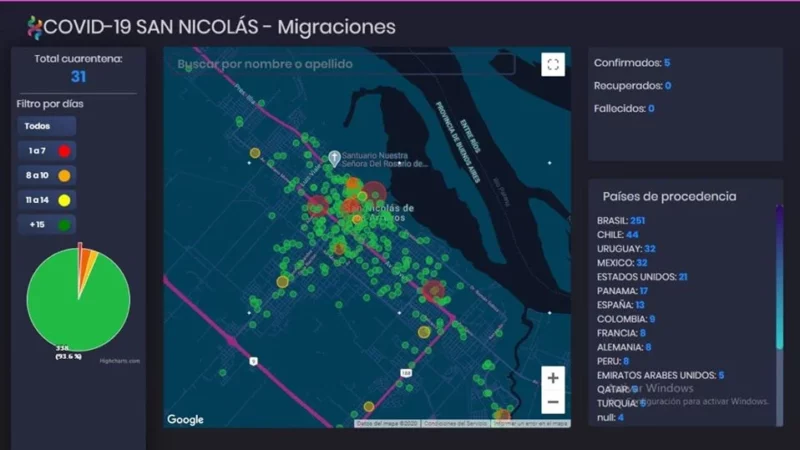Click the Route 188 road marker
The image size is (800, 450).
click(405, 372)
